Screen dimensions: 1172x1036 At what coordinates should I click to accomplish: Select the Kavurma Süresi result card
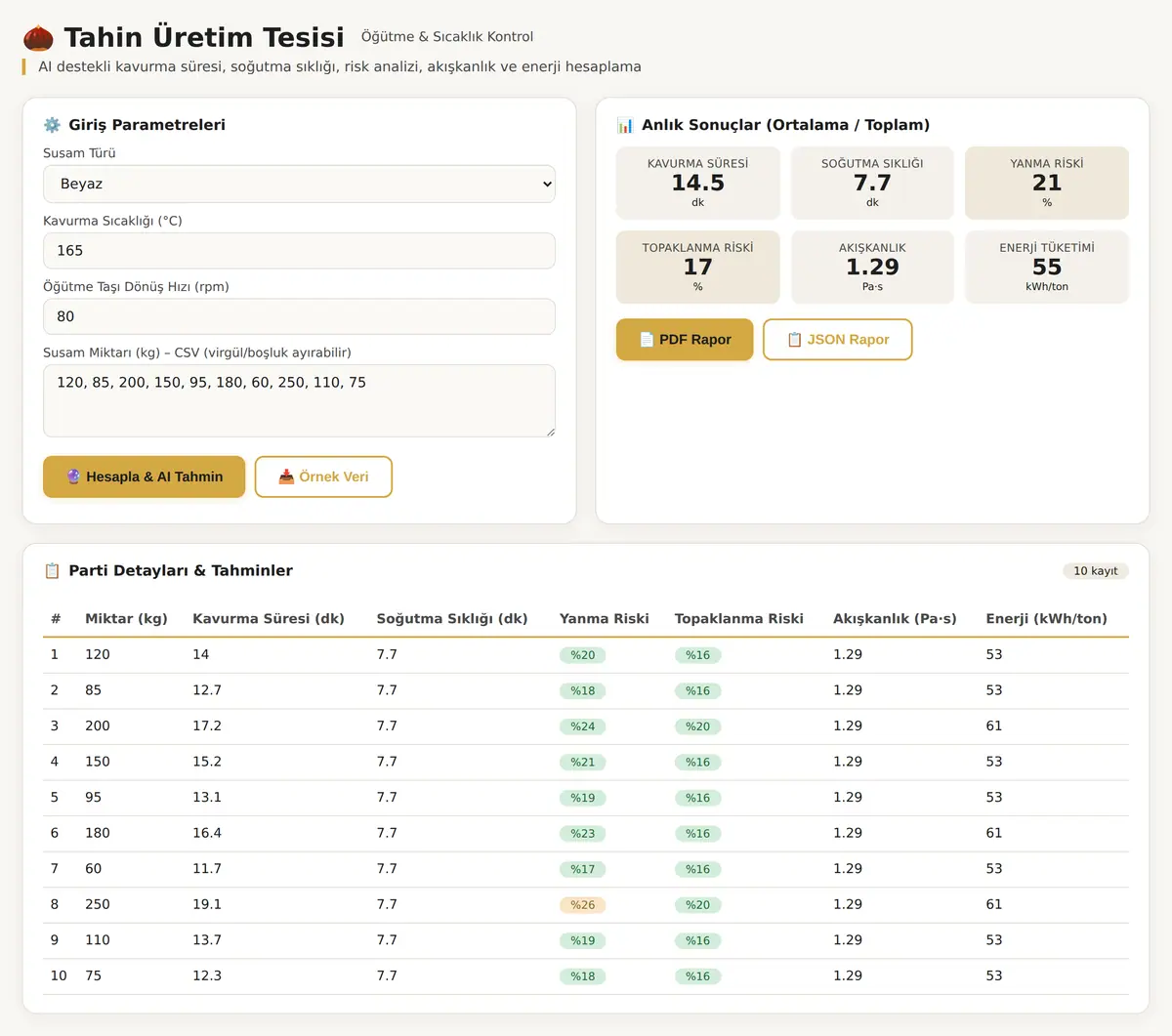[x=697, y=184]
